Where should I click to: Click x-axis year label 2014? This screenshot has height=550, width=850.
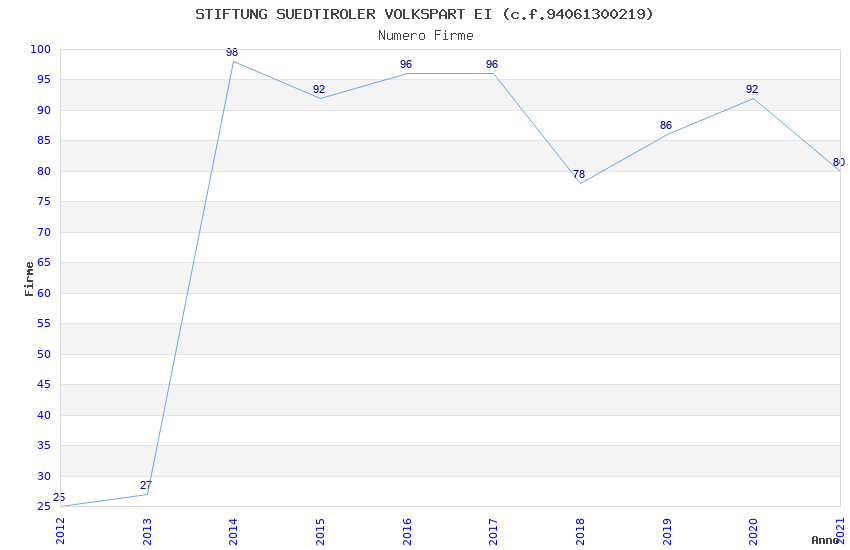(234, 531)
